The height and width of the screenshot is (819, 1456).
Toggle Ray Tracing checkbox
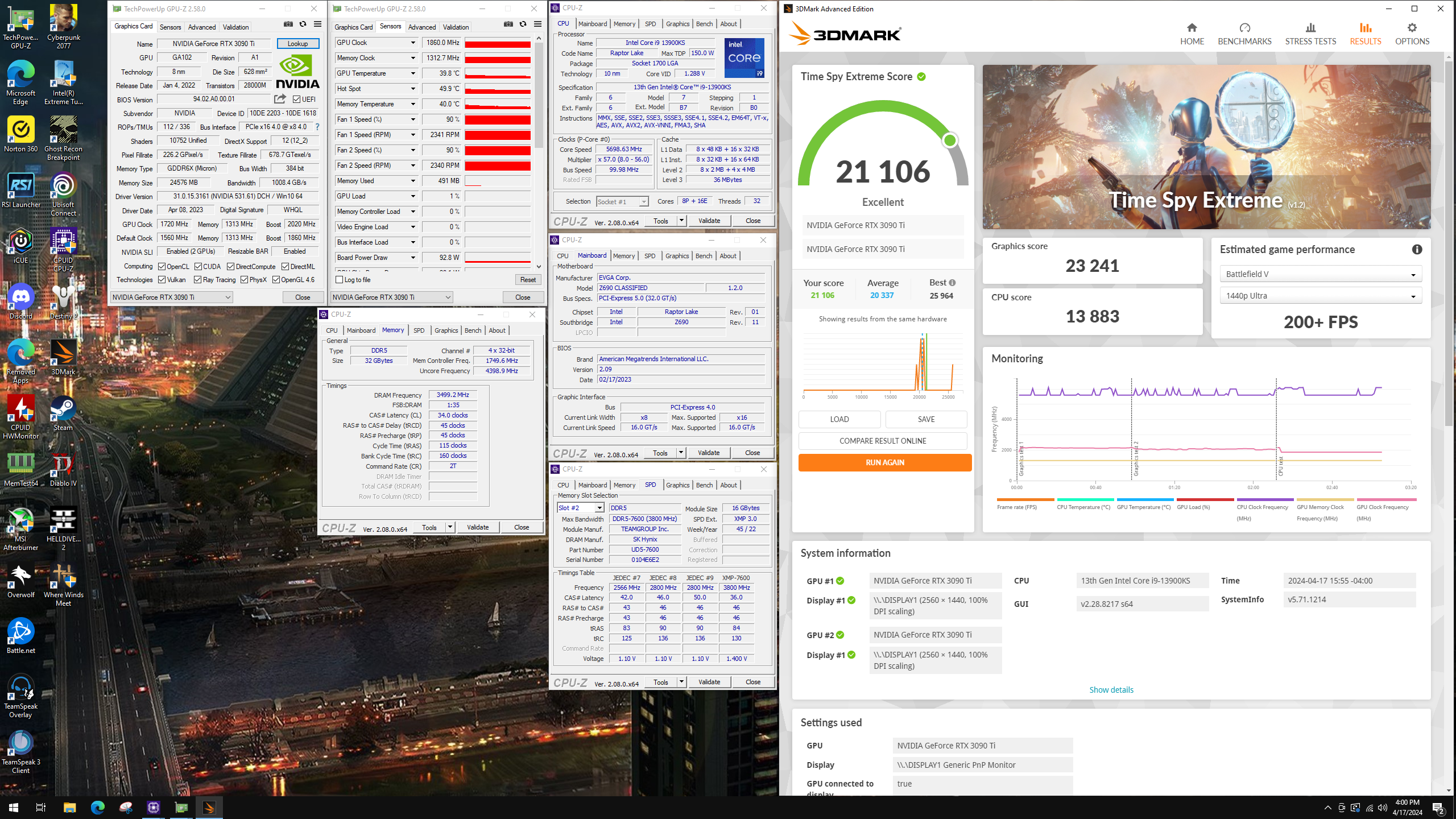[x=197, y=279]
